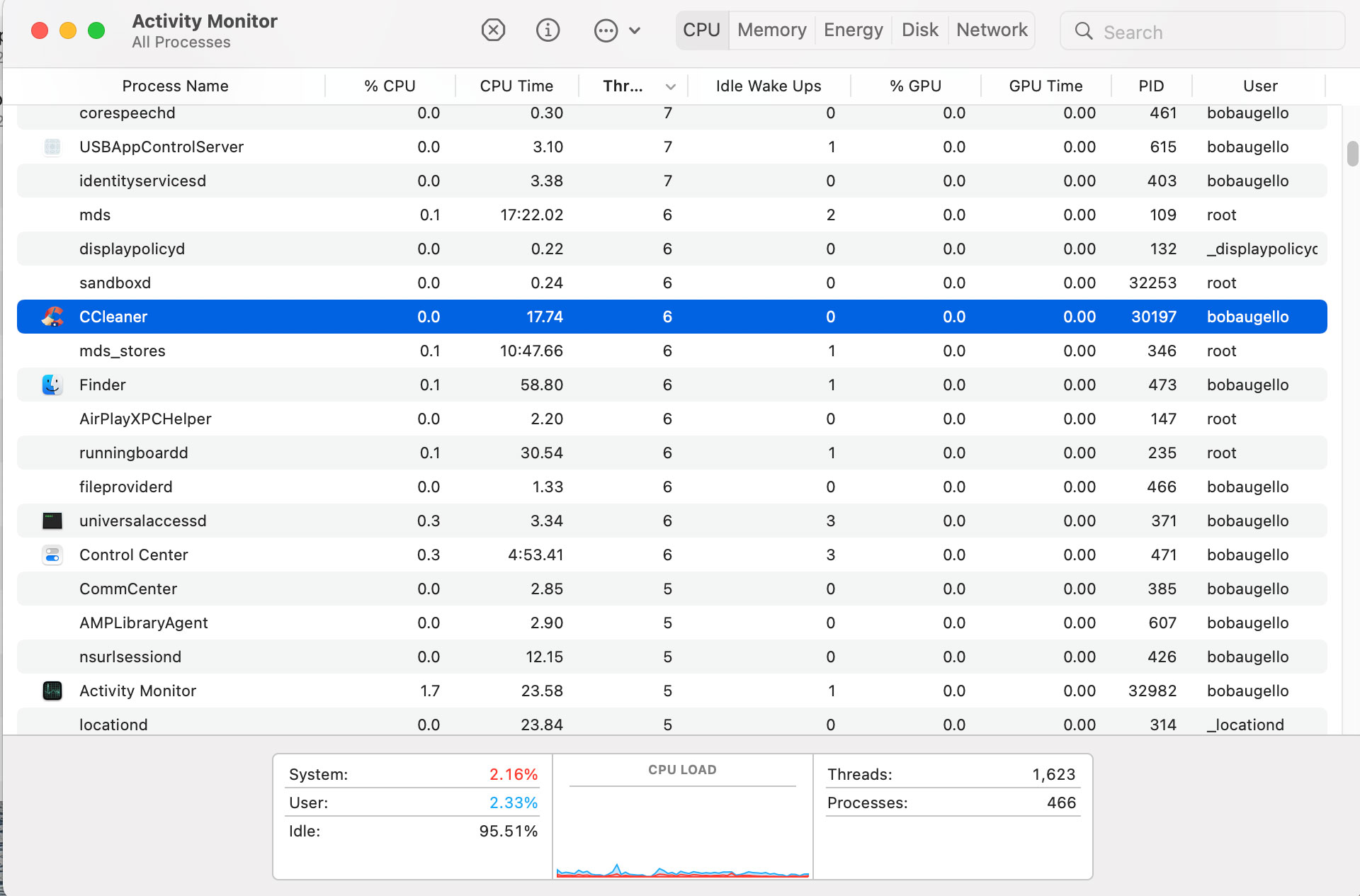Click the search magnifying glass icon
This screenshot has width=1360, height=896.
(x=1084, y=31)
